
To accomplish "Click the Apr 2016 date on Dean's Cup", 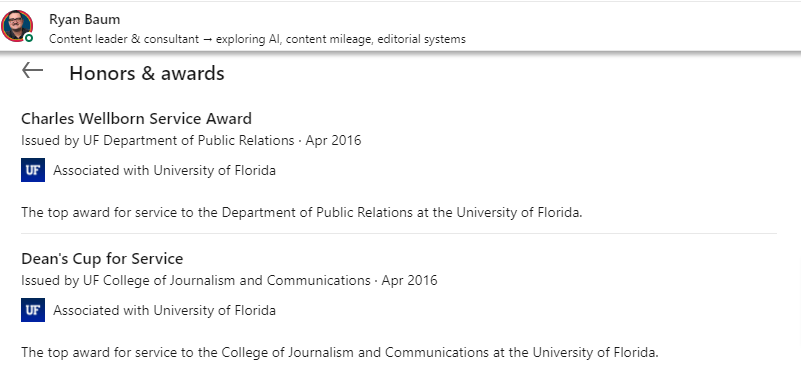I will click(410, 280).
